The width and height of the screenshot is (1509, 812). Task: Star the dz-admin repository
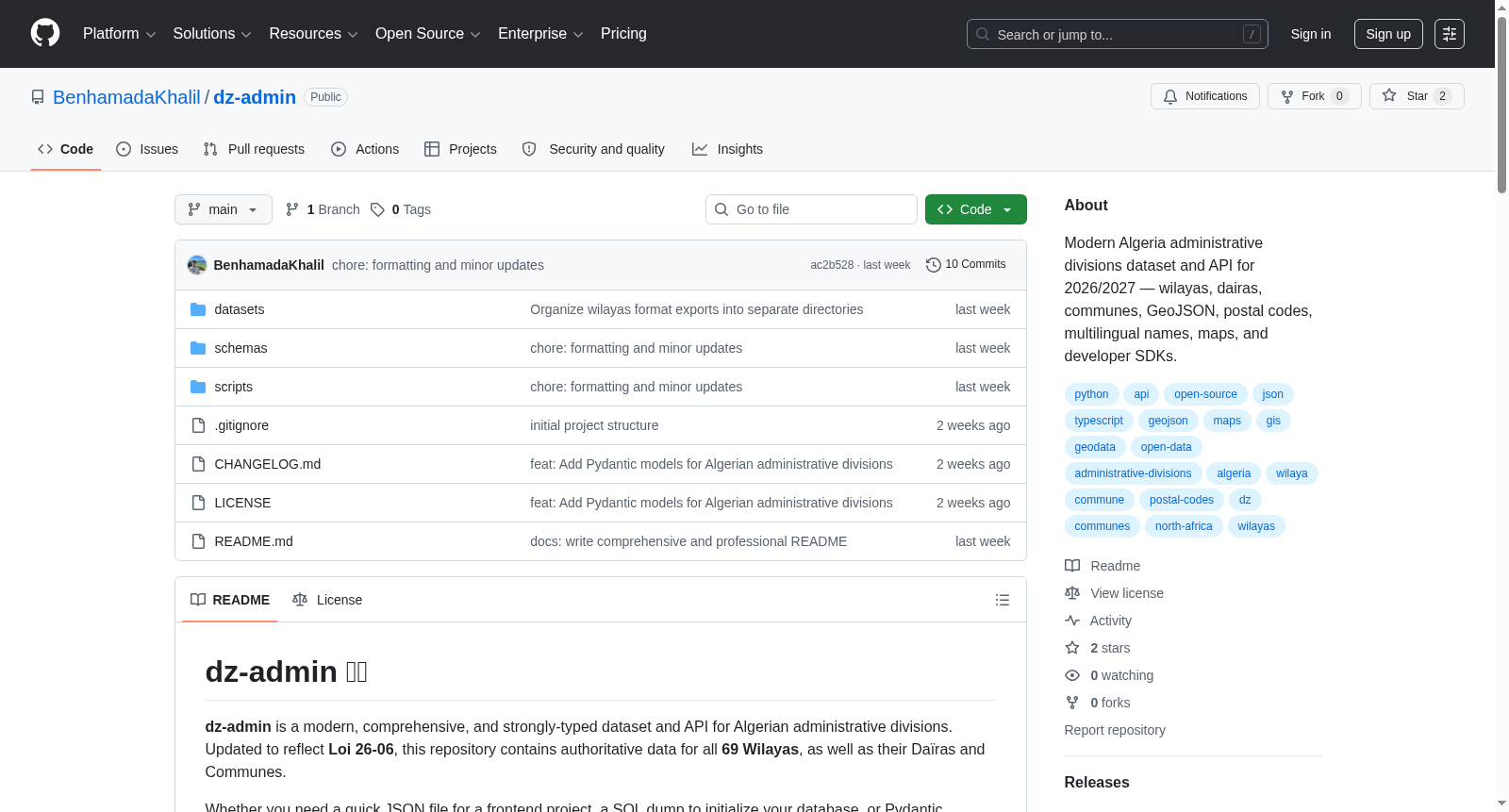(x=1417, y=96)
